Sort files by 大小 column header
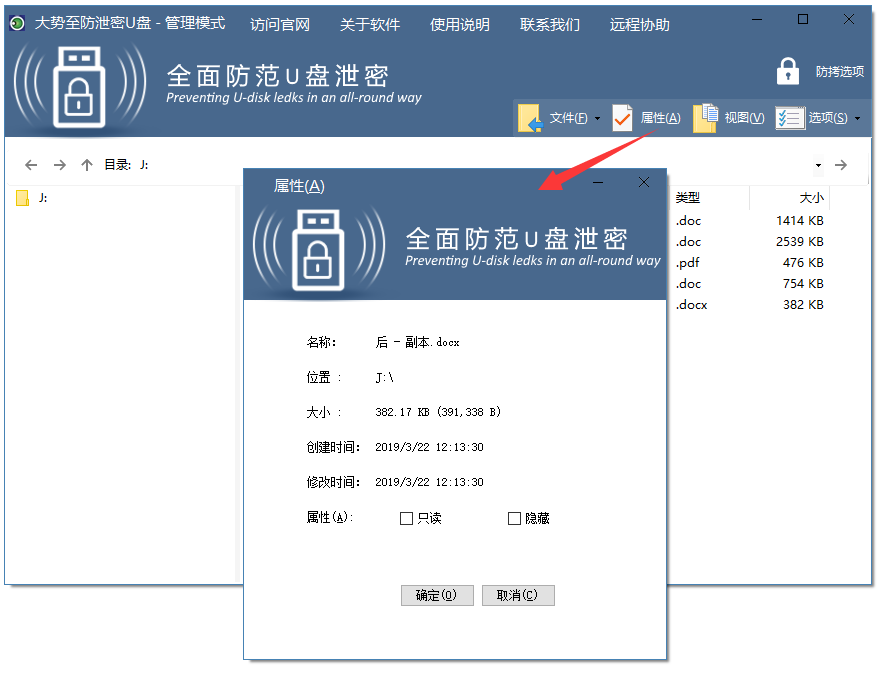Screen dimensions: 878x697 point(811,198)
